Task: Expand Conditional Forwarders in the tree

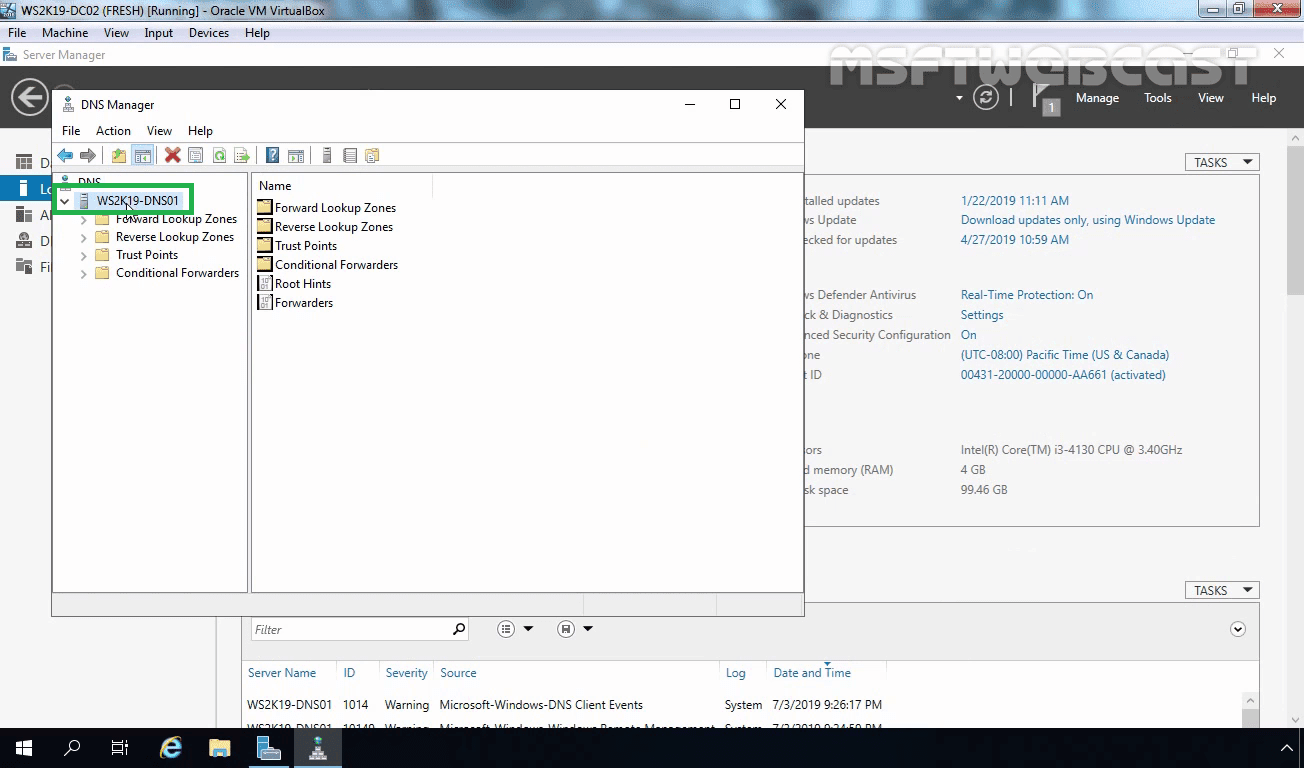Action: (x=84, y=273)
